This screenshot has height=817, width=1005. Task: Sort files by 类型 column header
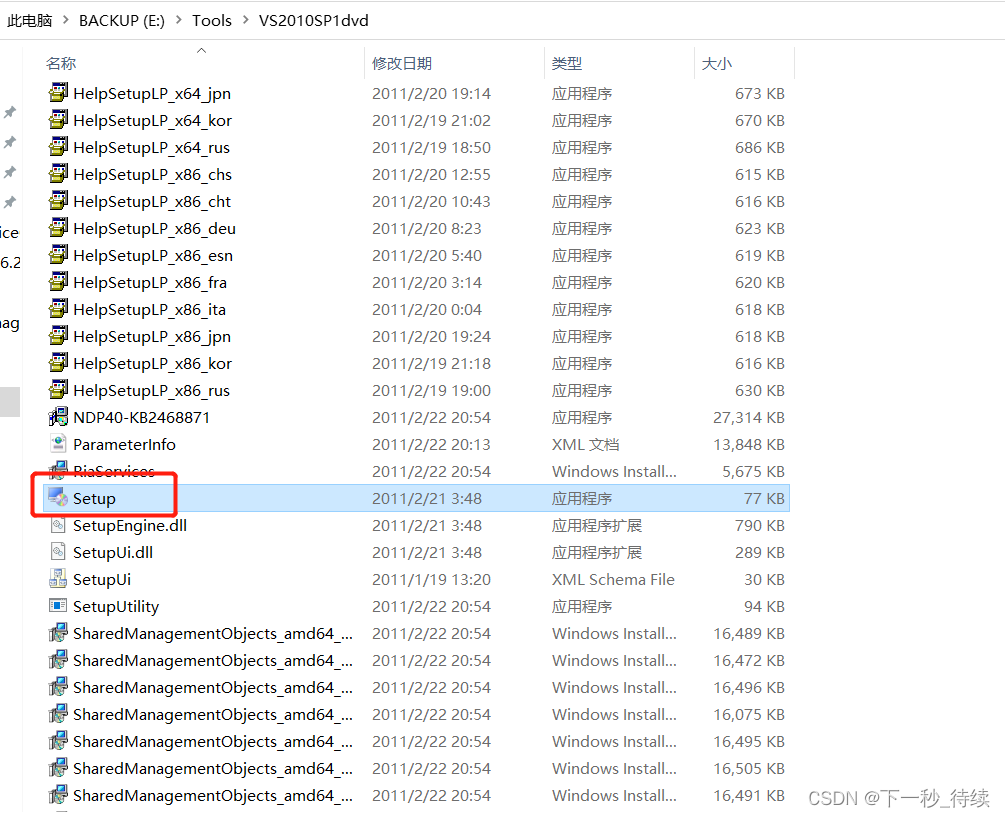567,63
